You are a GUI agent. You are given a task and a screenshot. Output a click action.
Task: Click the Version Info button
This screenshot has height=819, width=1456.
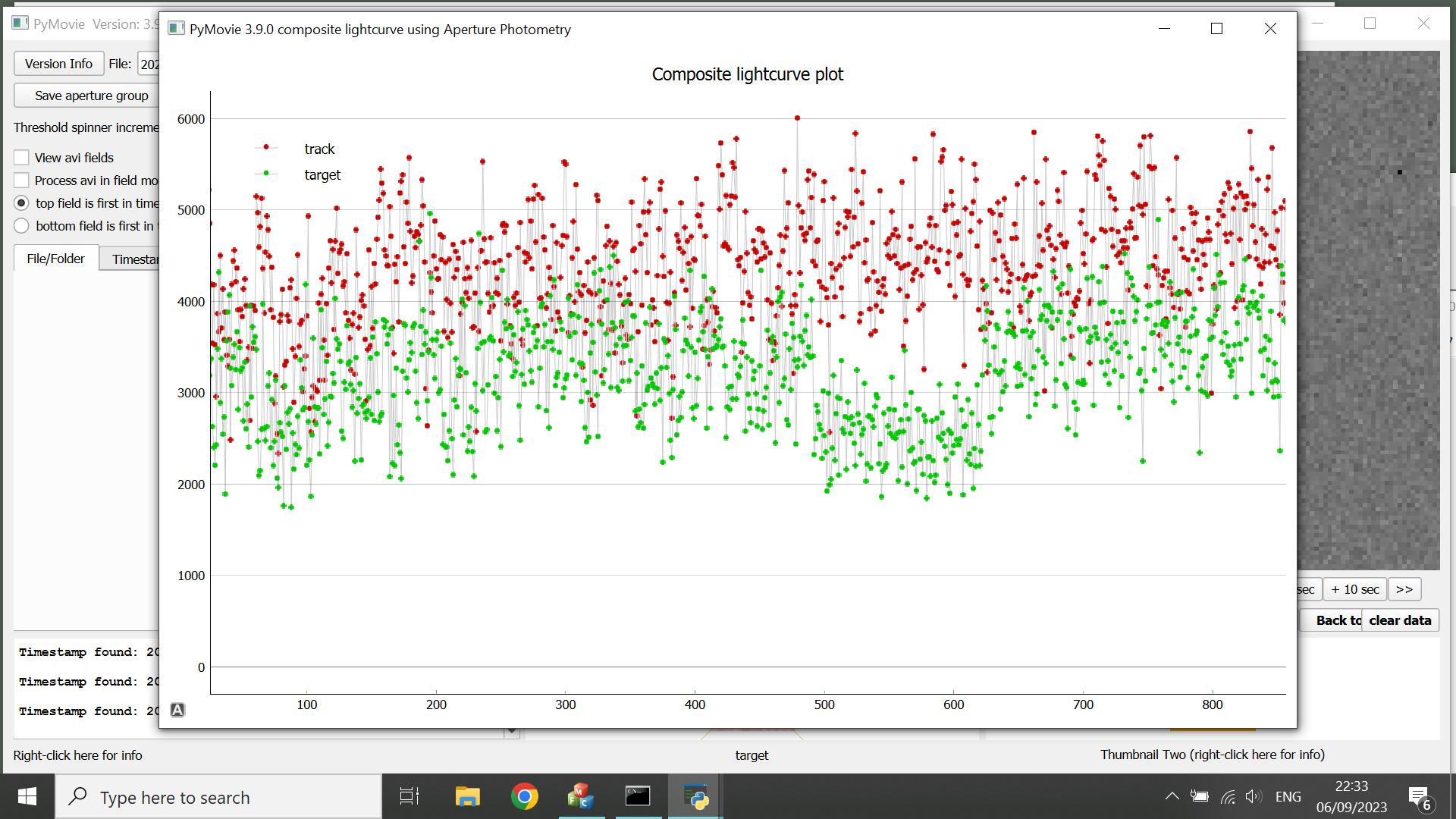(x=58, y=64)
